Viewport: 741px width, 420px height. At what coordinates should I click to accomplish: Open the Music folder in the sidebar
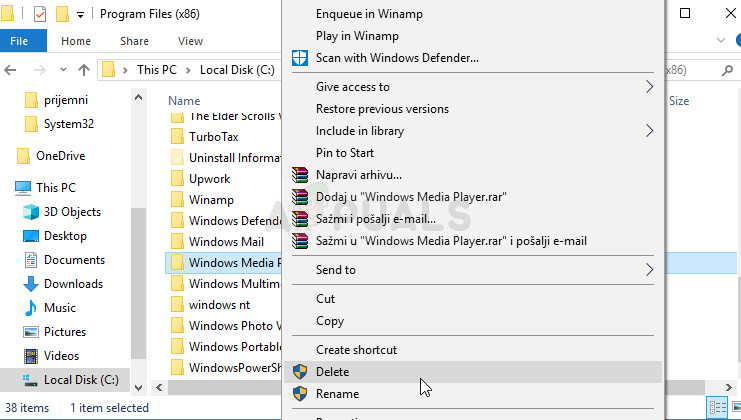click(59, 307)
